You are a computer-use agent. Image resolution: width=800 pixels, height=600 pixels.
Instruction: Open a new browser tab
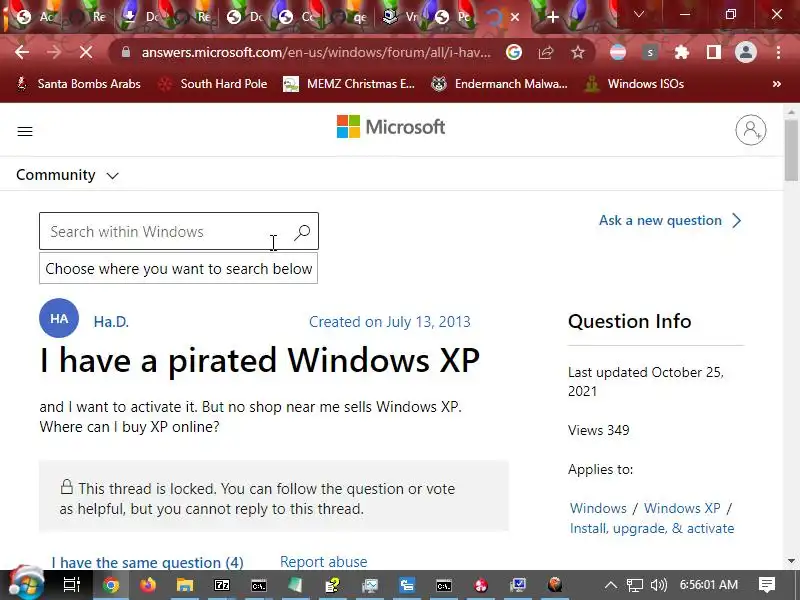point(553,17)
